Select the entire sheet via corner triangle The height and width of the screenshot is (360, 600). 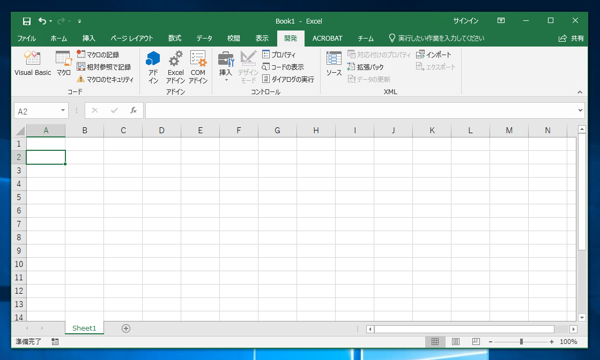(x=20, y=131)
